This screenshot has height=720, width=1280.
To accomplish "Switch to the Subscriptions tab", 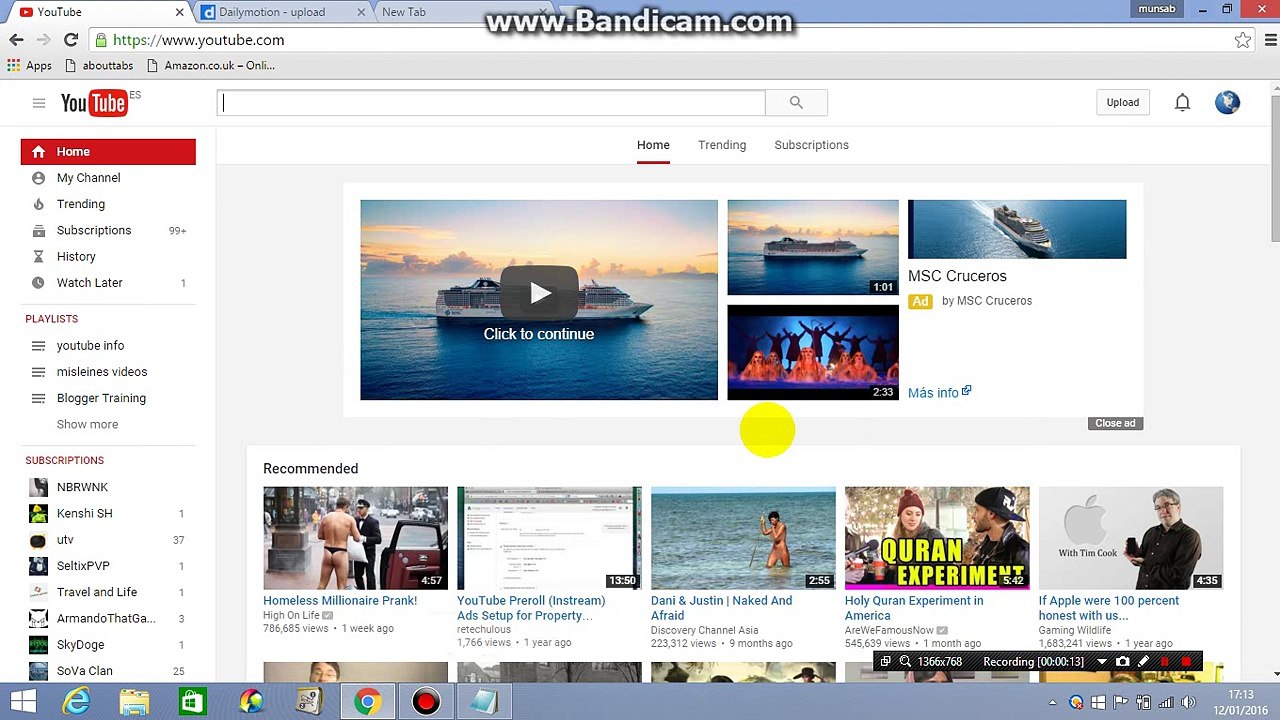I will [x=811, y=145].
